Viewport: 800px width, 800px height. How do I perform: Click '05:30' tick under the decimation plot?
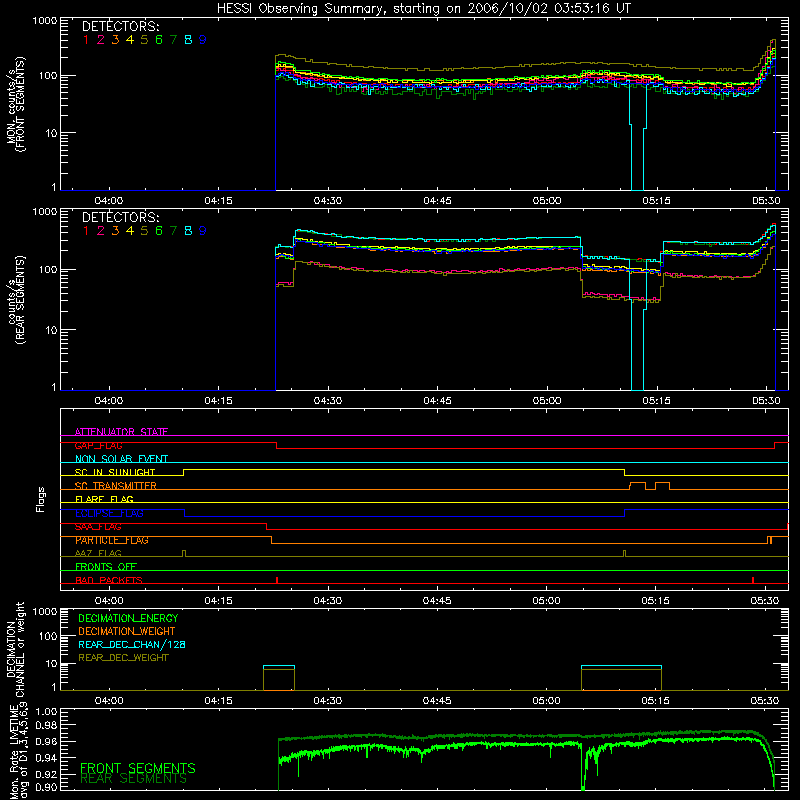[765, 701]
